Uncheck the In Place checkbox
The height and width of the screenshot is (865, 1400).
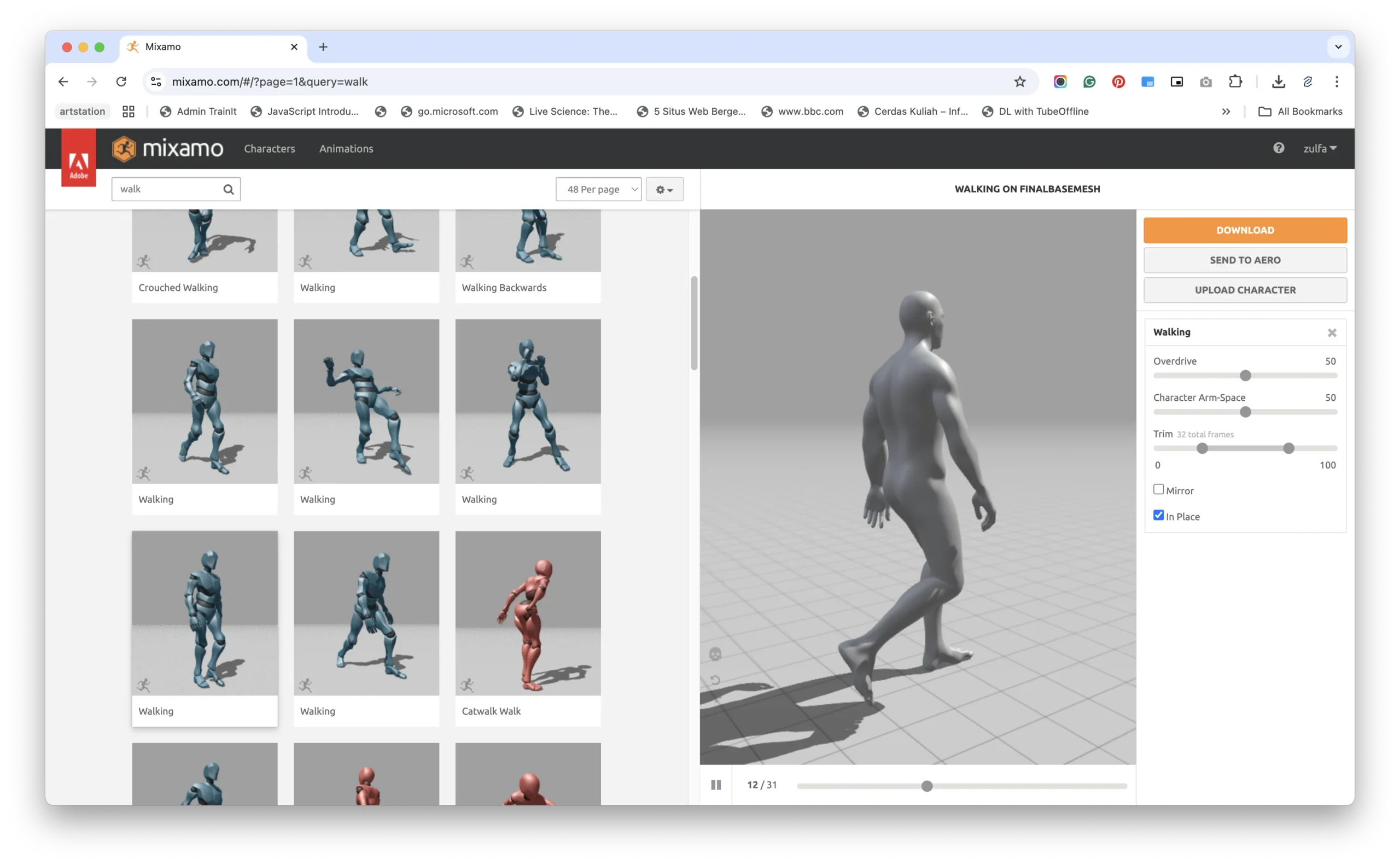click(x=1159, y=516)
